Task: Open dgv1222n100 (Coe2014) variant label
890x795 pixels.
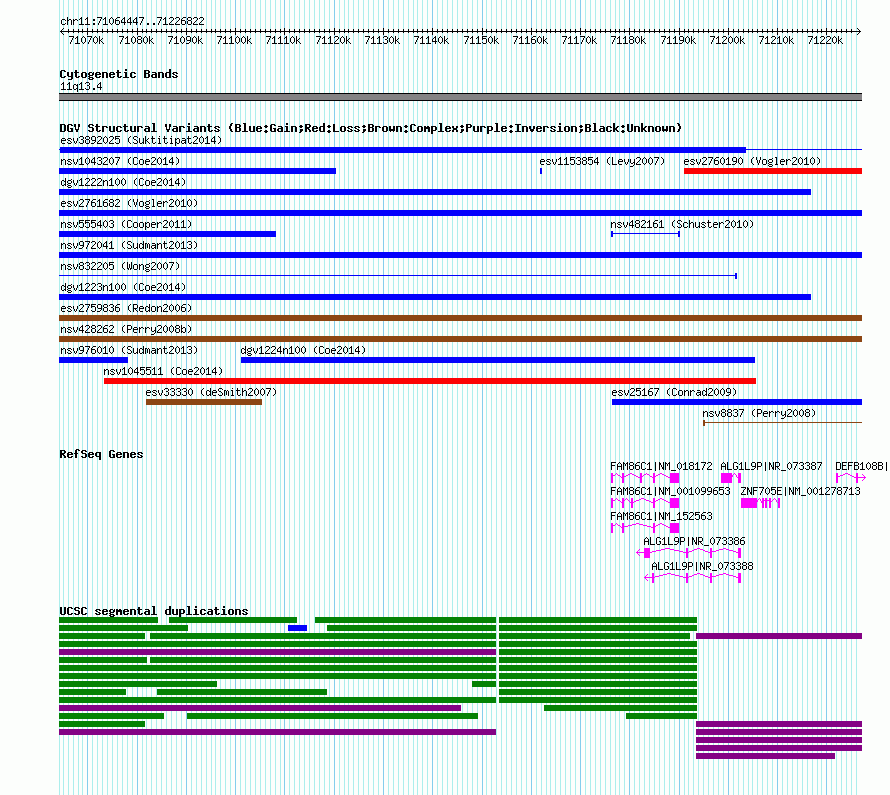Action: [123, 182]
